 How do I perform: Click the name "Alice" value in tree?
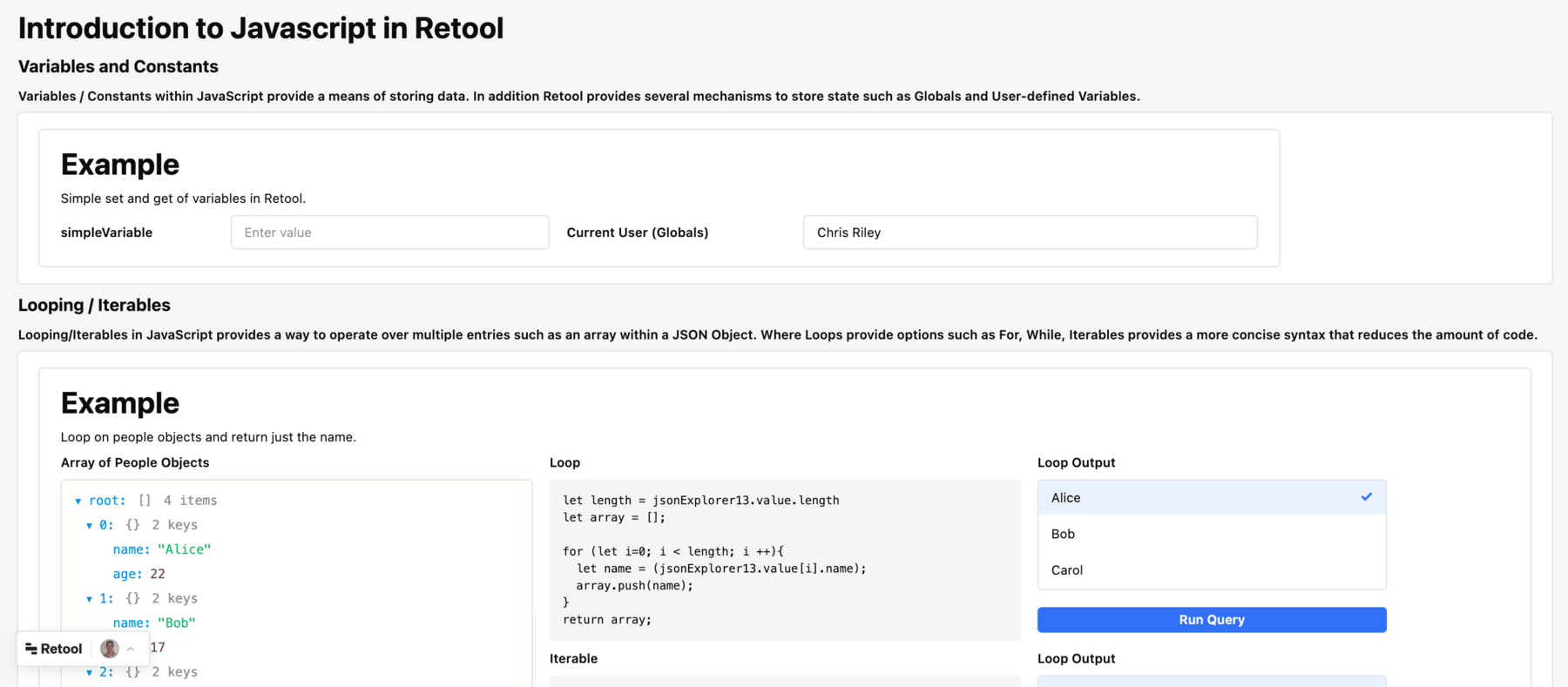coord(184,549)
